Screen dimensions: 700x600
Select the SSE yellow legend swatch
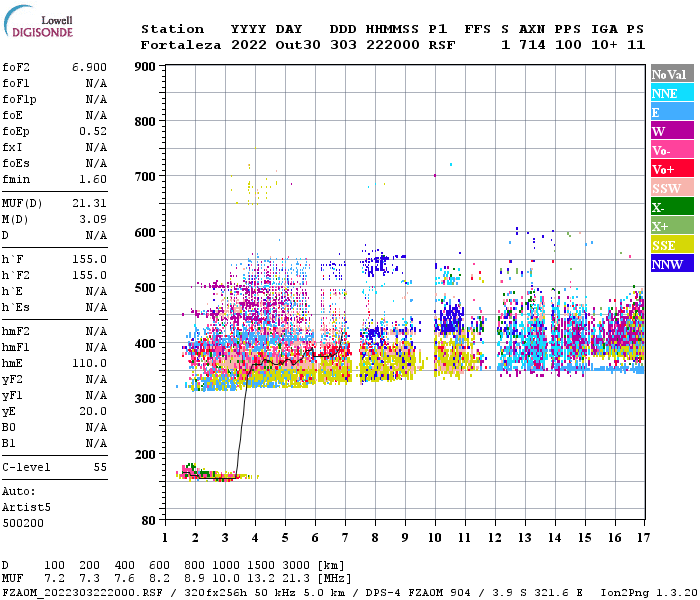tap(672, 245)
